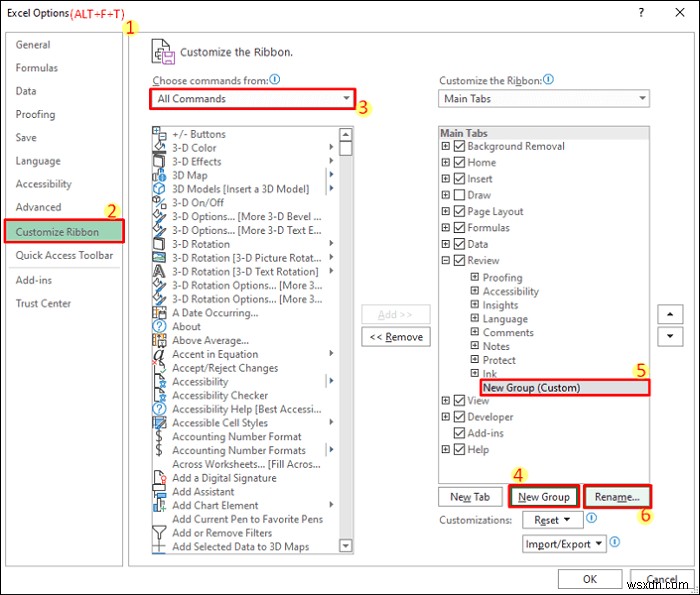700x595 pixels.
Task: Click the Add a Digital Signature icon
Action: coord(159,478)
